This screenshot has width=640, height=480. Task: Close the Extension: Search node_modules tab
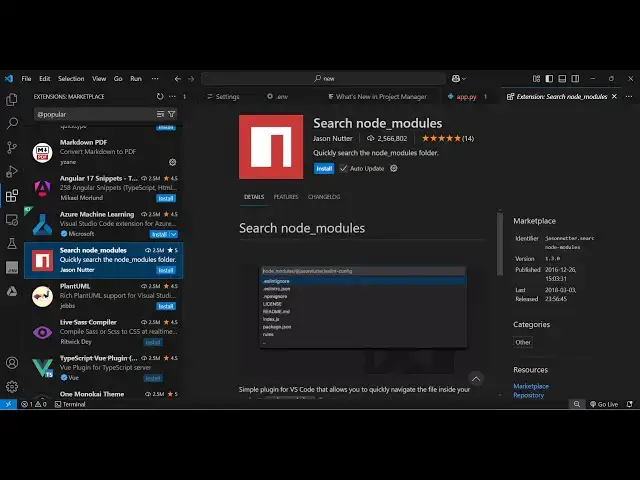coord(614,96)
